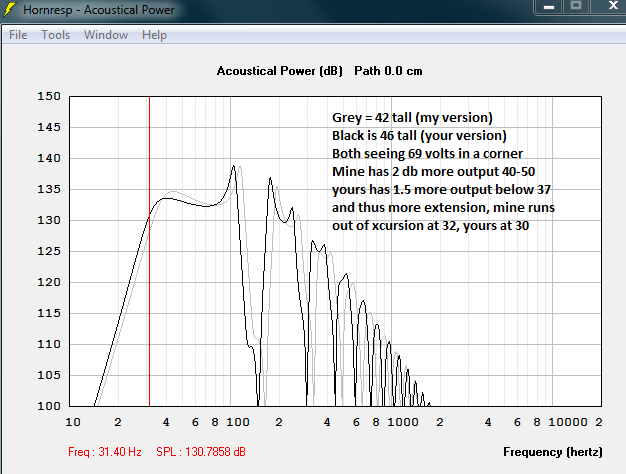Open the Help menu

[154, 35]
